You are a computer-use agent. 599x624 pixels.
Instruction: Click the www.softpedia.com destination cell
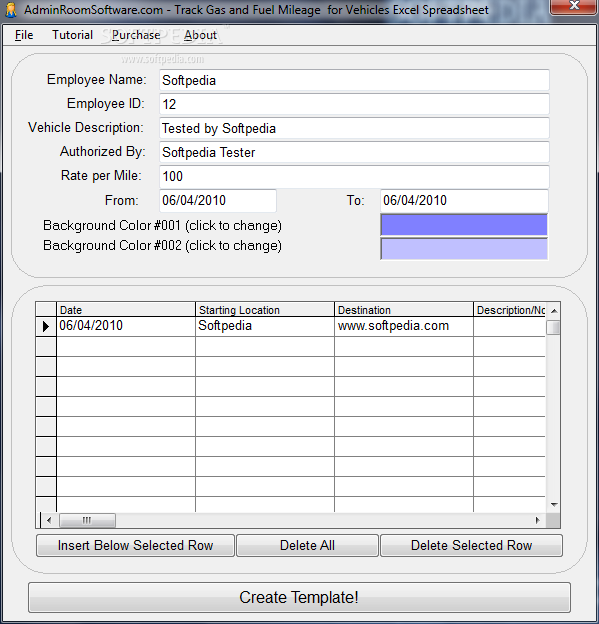point(404,326)
